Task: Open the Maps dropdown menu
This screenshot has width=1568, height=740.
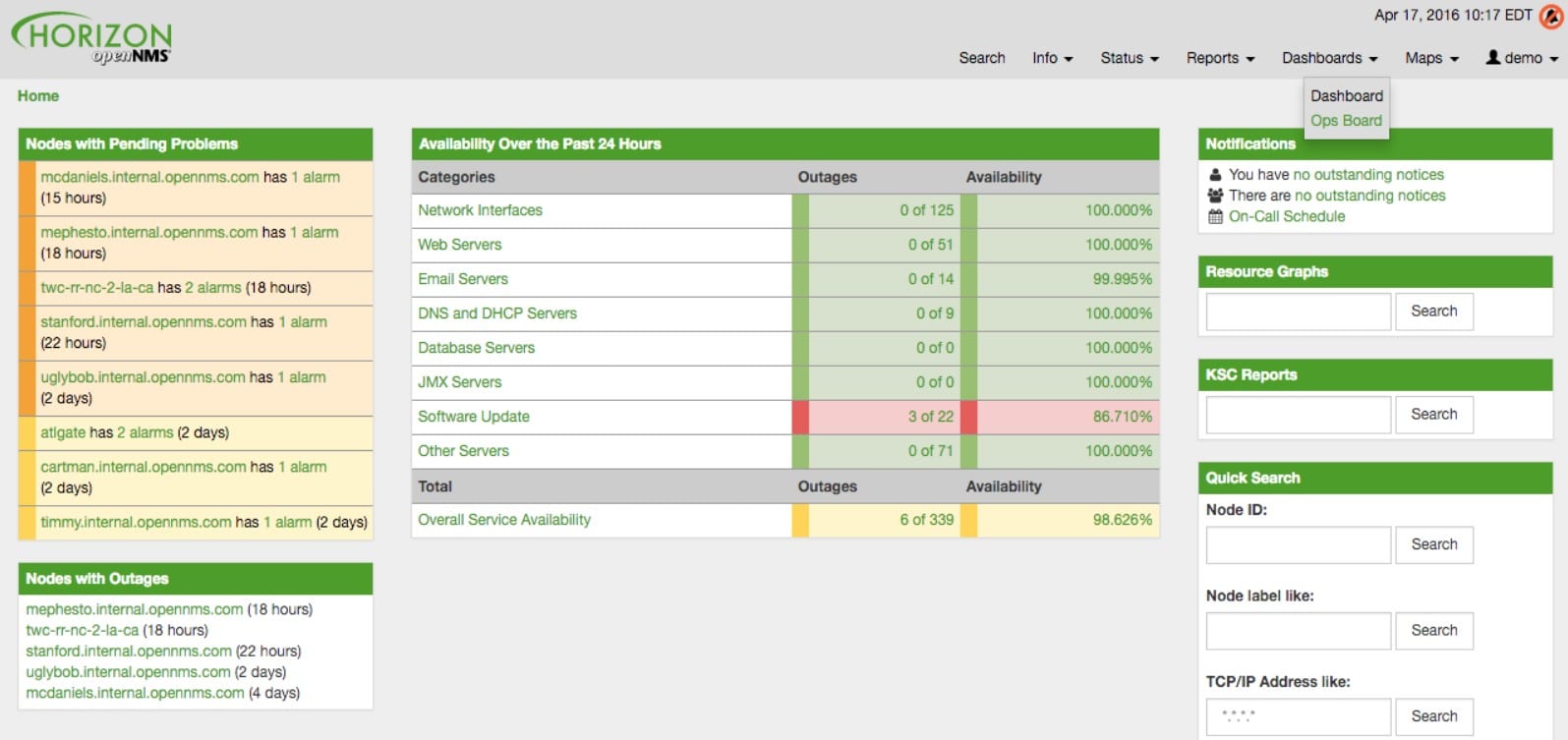Action: pyautogui.click(x=1430, y=58)
